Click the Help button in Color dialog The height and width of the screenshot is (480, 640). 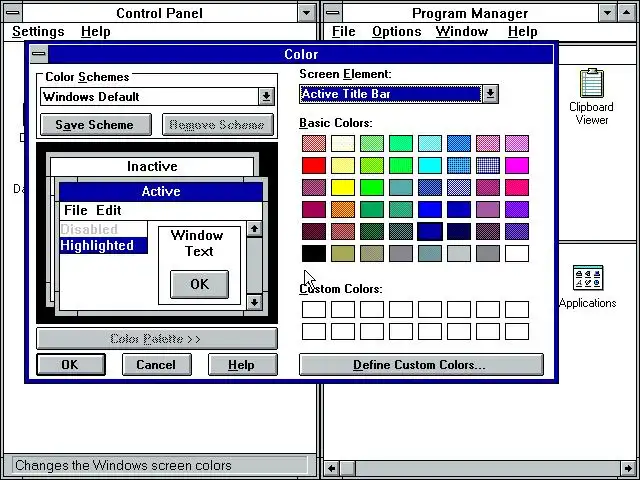click(x=243, y=364)
